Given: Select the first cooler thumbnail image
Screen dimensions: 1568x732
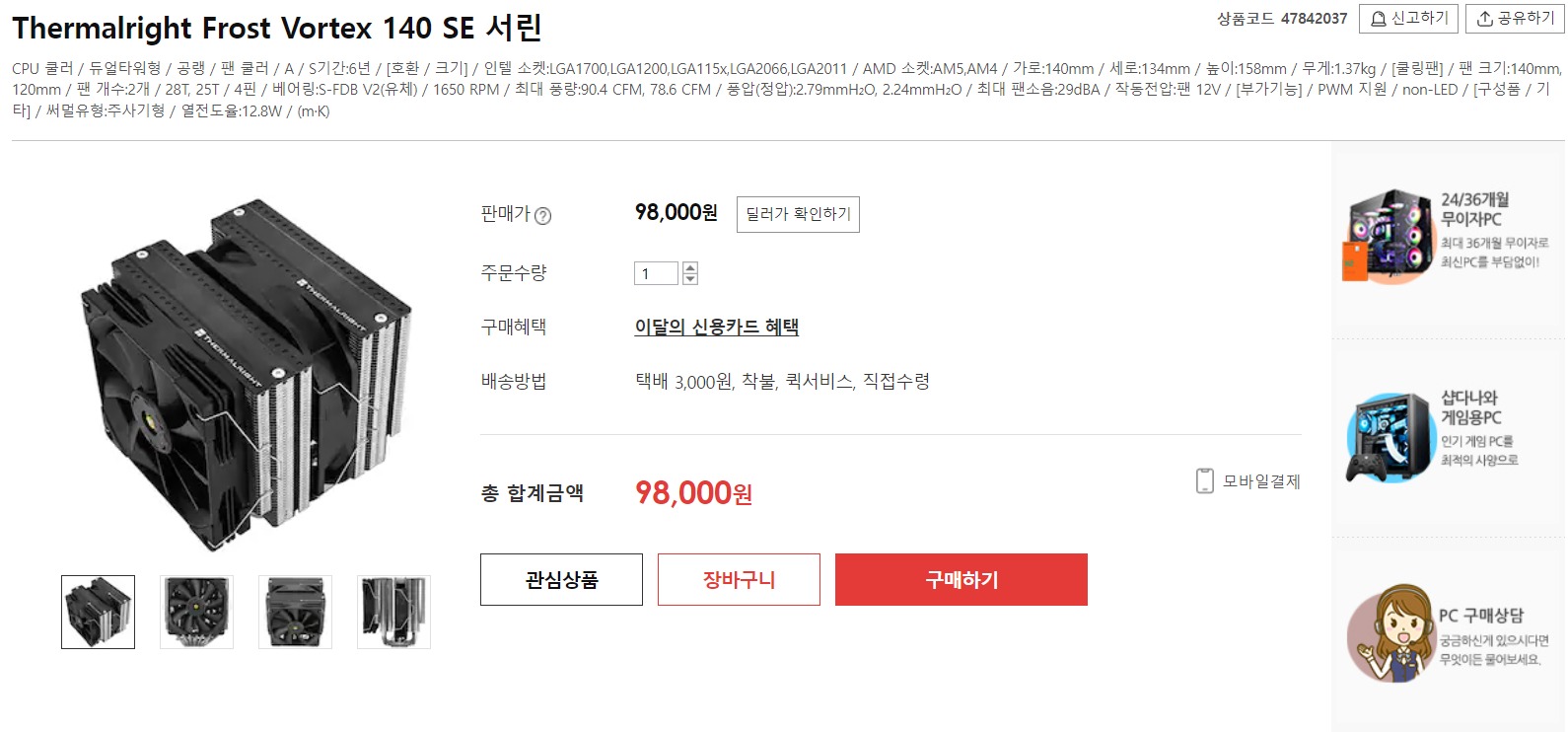Looking at the screenshot, I should [x=98, y=612].
